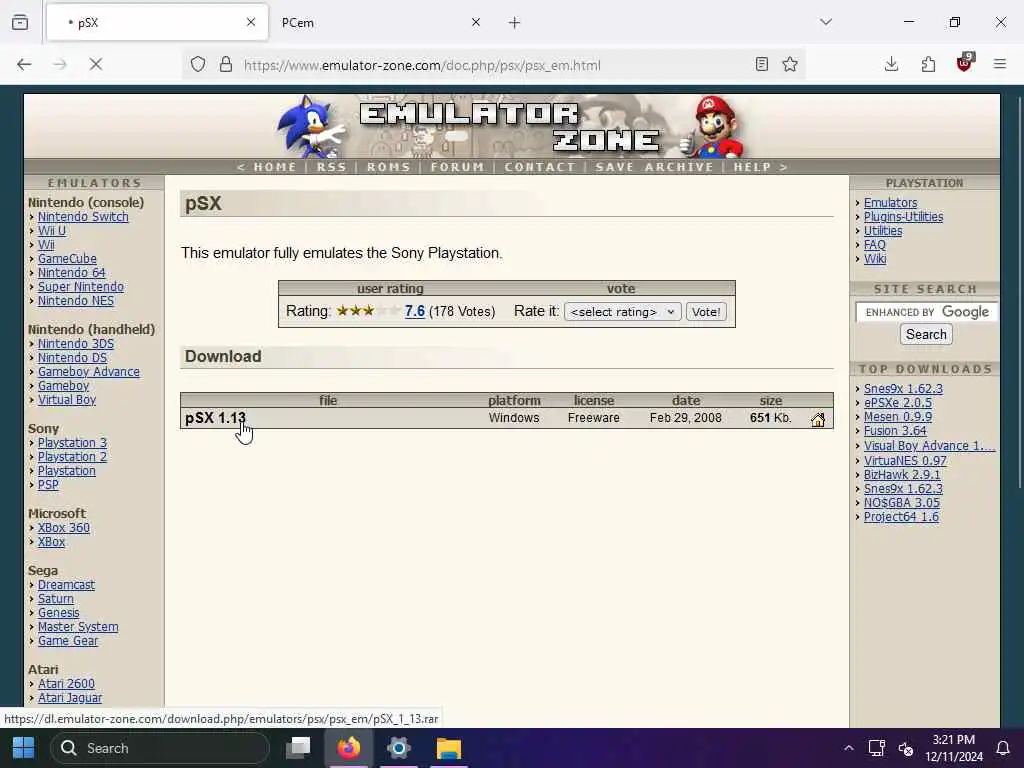Open the extensions puzzle icon

coord(928,64)
